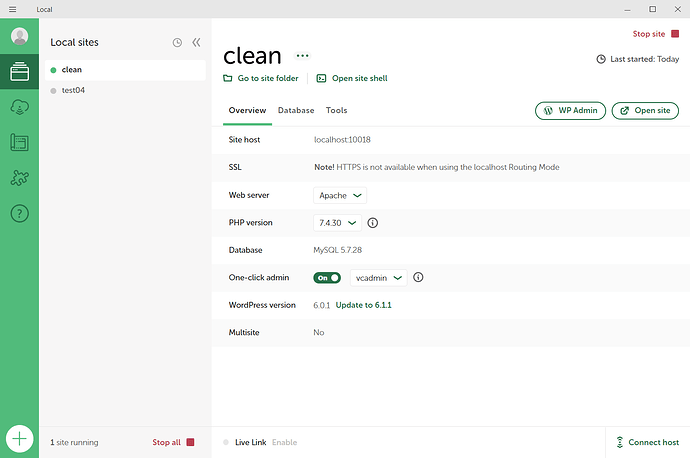Show PHP version info icon
The width and height of the screenshot is (690, 458).
(372, 223)
